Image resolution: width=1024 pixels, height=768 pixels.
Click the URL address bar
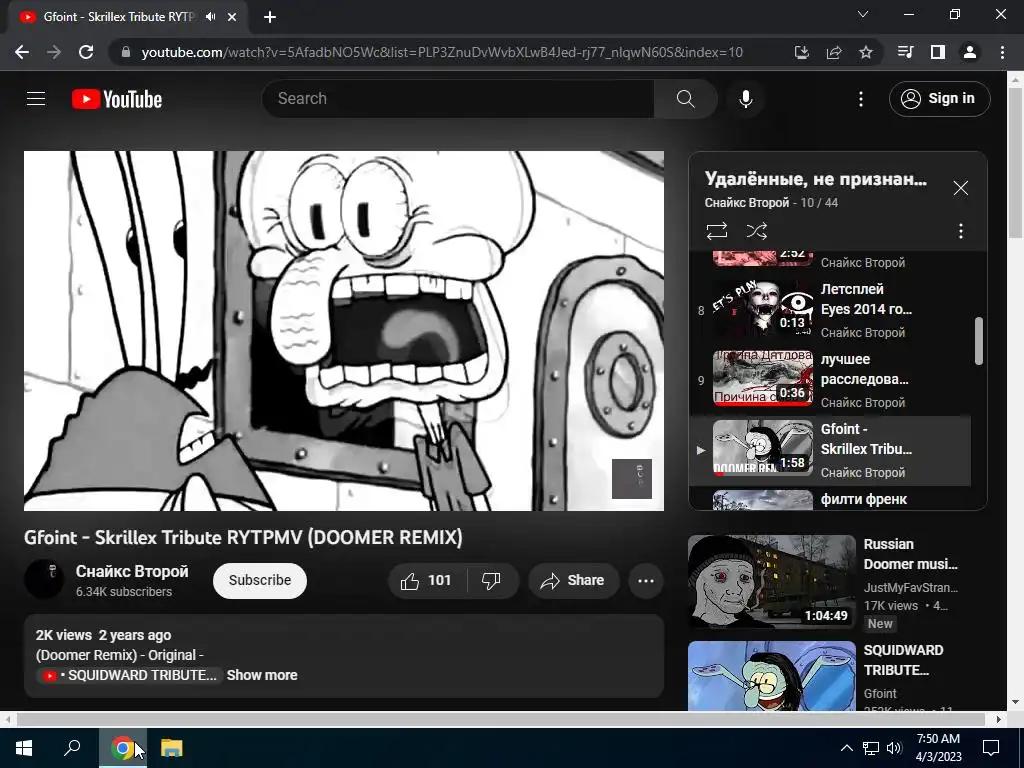(441, 52)
